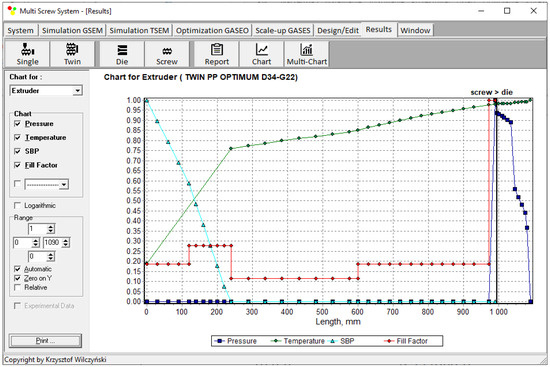This screenshot has height=367, width=550.
Task: Click the Temperature legend entry
Action: (x=297, y=341)
